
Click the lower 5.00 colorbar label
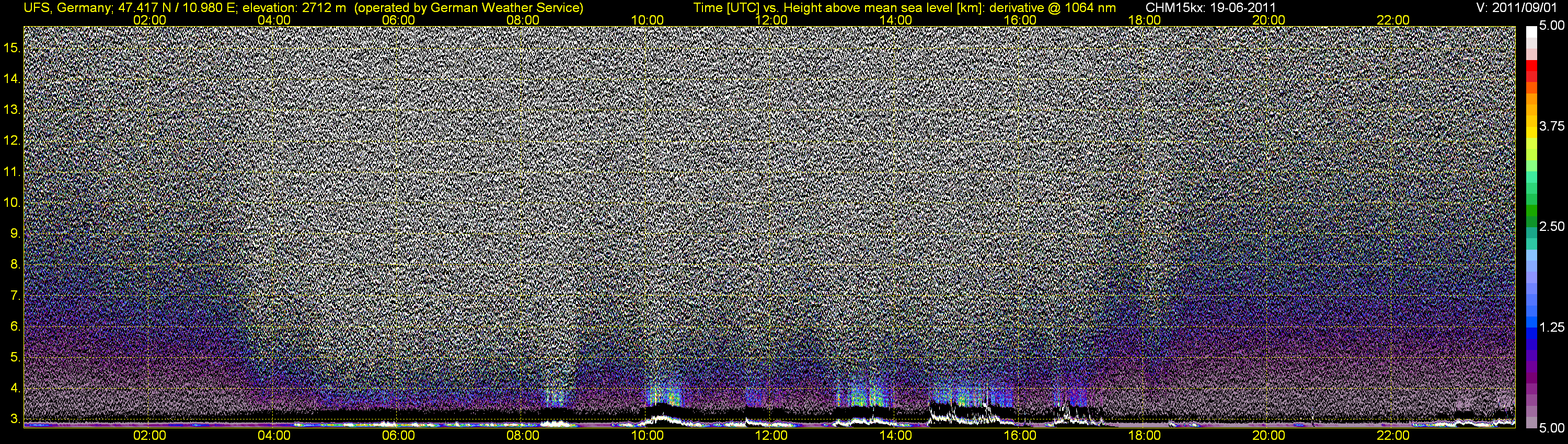click(x=1552, y=428)
